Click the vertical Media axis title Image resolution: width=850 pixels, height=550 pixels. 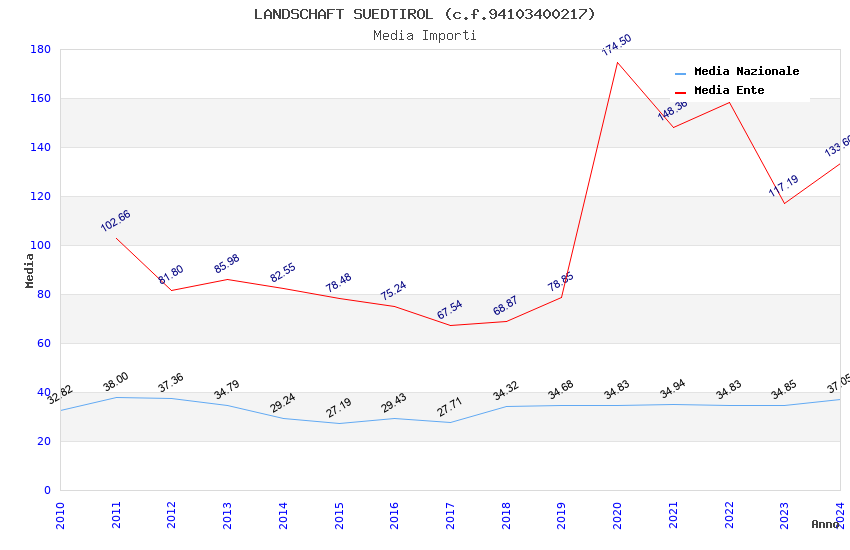pyautogui.click(x=29, y=270)
